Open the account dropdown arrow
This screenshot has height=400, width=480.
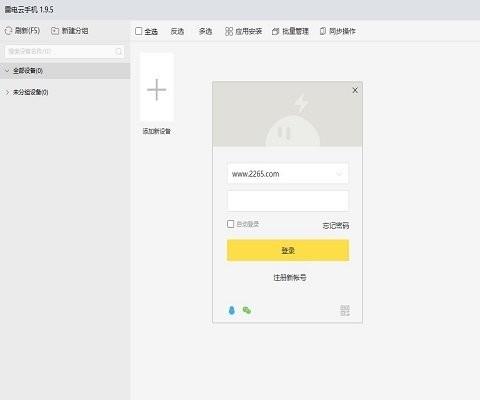tap(339, 173)
